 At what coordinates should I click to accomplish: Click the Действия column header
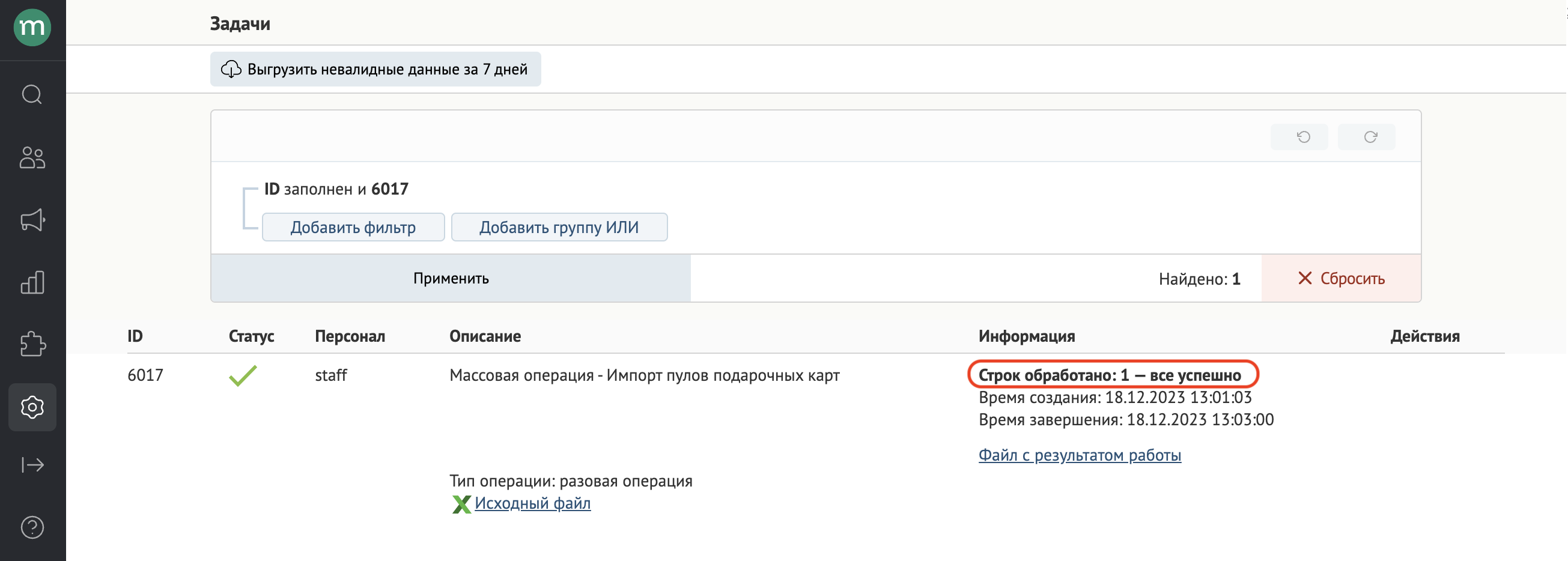click(x=1425, y=336)
